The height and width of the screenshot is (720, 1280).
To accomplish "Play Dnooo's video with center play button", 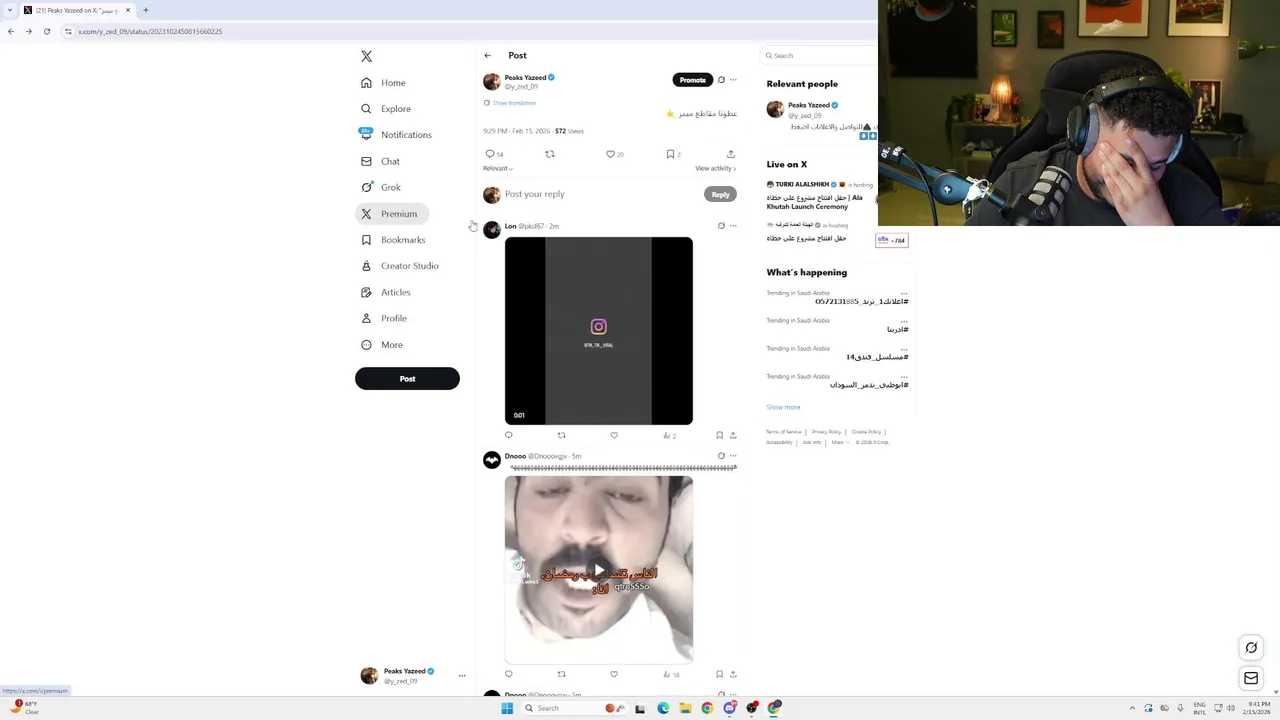I will pos(598,570).
